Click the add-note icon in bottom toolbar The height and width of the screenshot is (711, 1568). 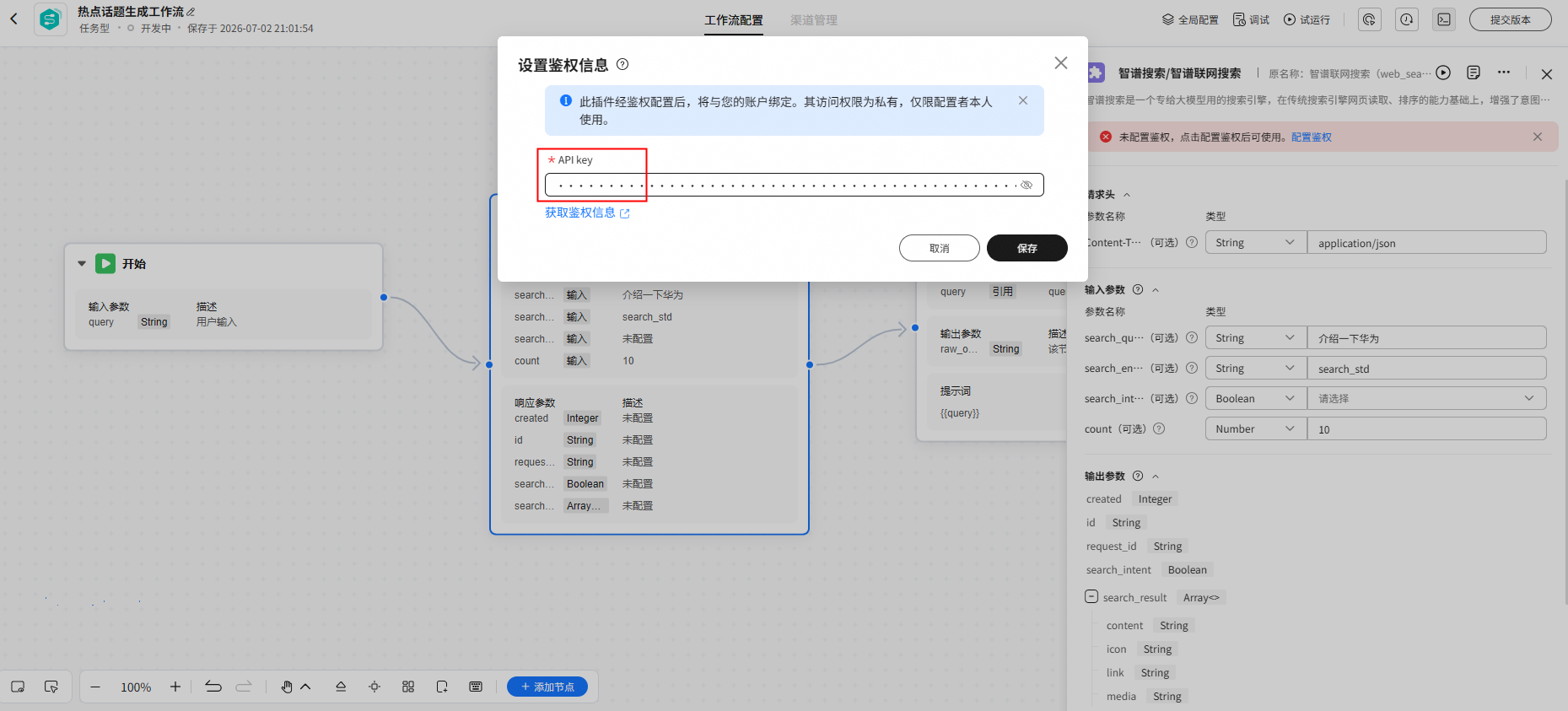[442, 687]
